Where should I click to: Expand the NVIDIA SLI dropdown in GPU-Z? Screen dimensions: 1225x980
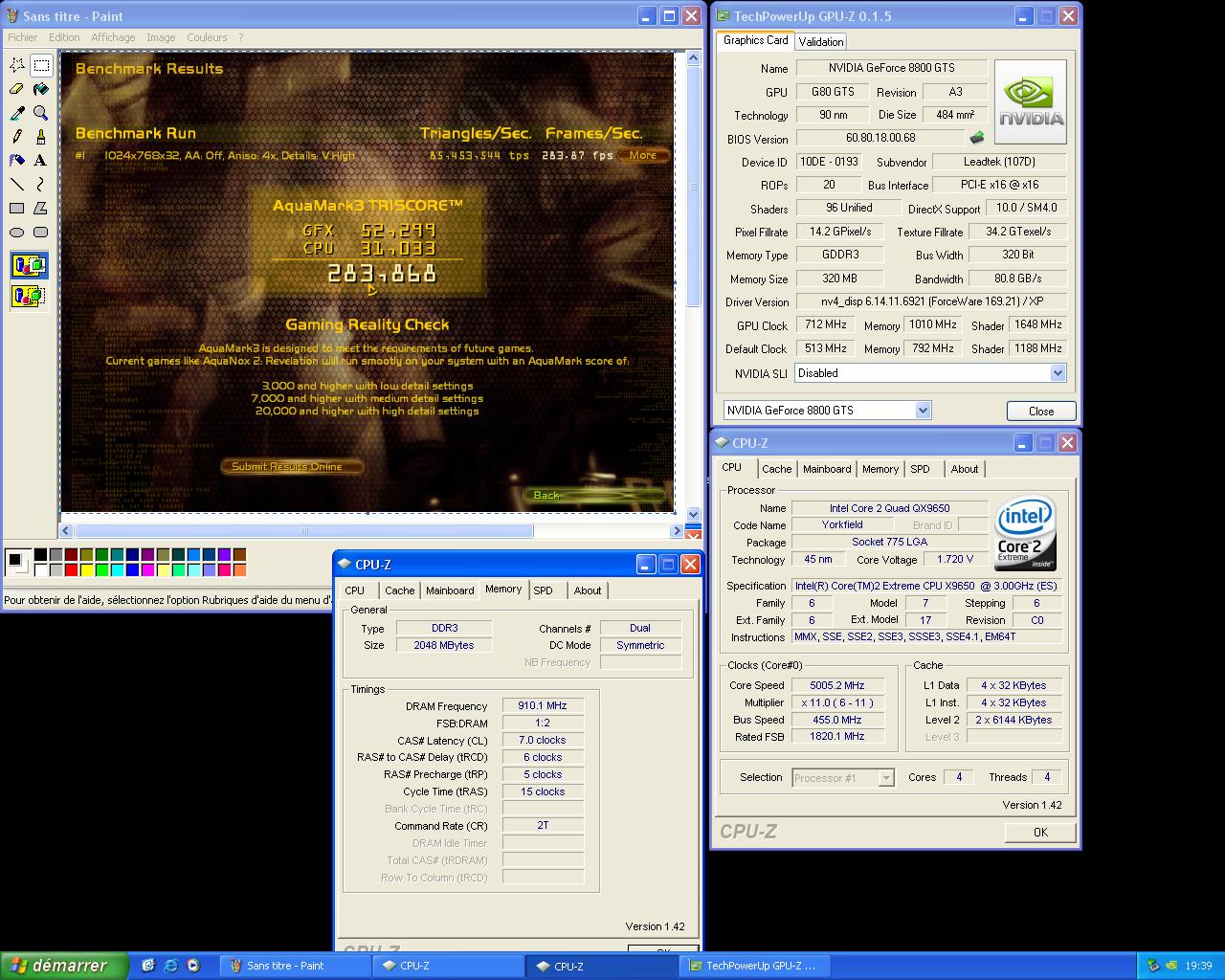[x=1058, y=373]
